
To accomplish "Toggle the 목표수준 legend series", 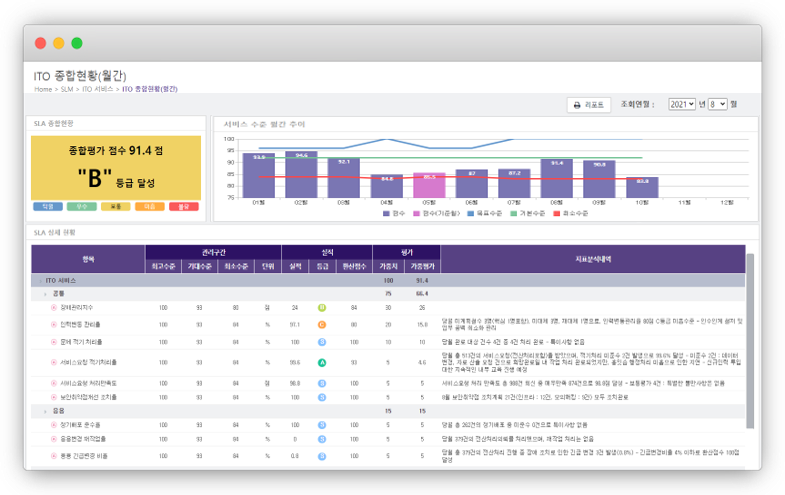I will [x=486, y=212].
